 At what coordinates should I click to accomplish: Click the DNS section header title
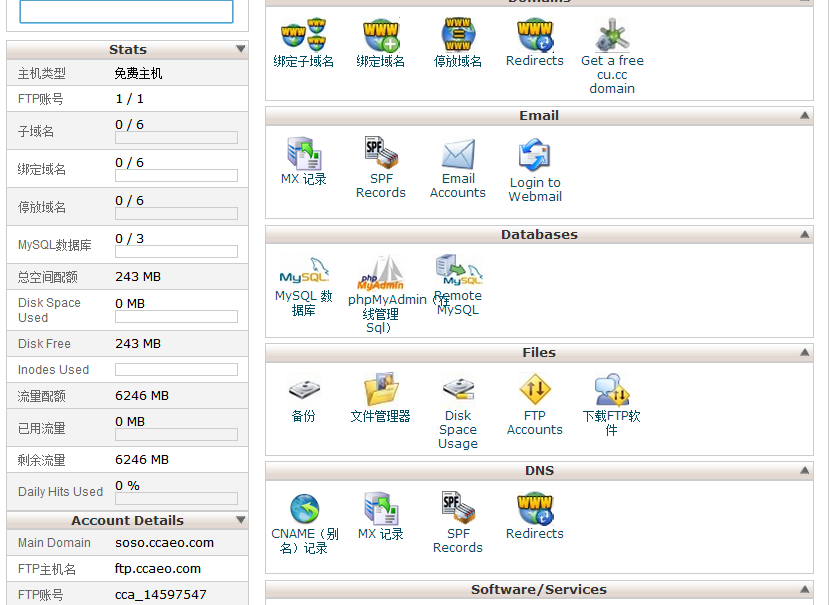tap(539, 470)
